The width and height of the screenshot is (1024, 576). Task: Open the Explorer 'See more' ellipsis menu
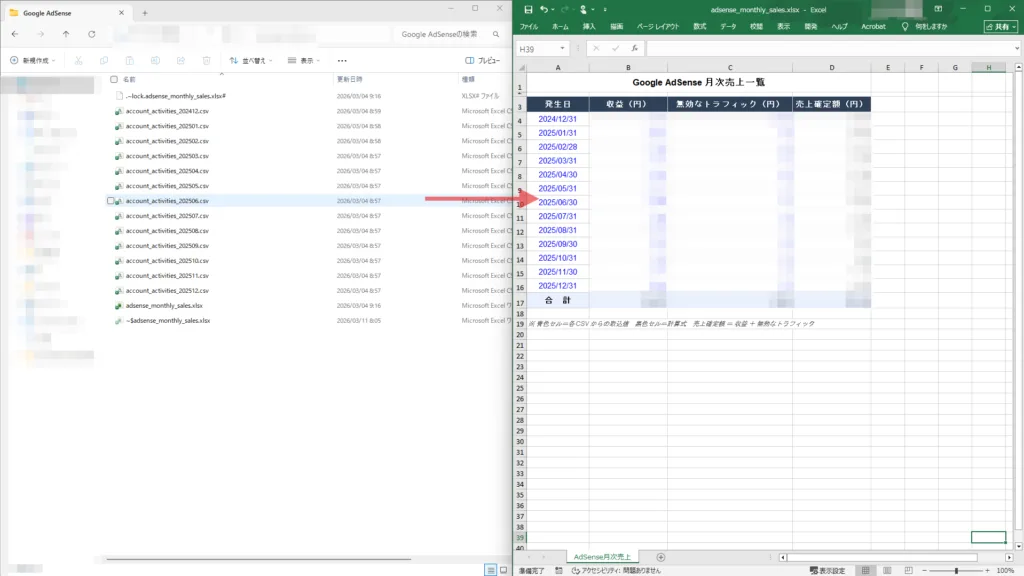[342, 60]
